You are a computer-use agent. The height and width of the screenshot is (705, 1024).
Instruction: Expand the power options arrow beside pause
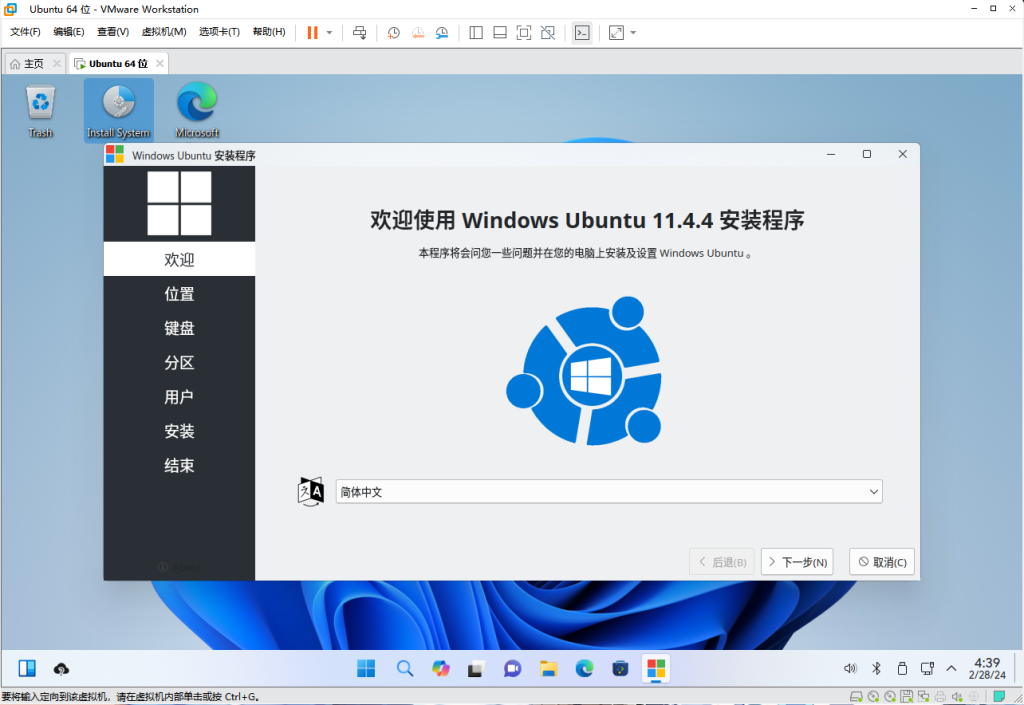pyautogui.click(x=330, y=33)
